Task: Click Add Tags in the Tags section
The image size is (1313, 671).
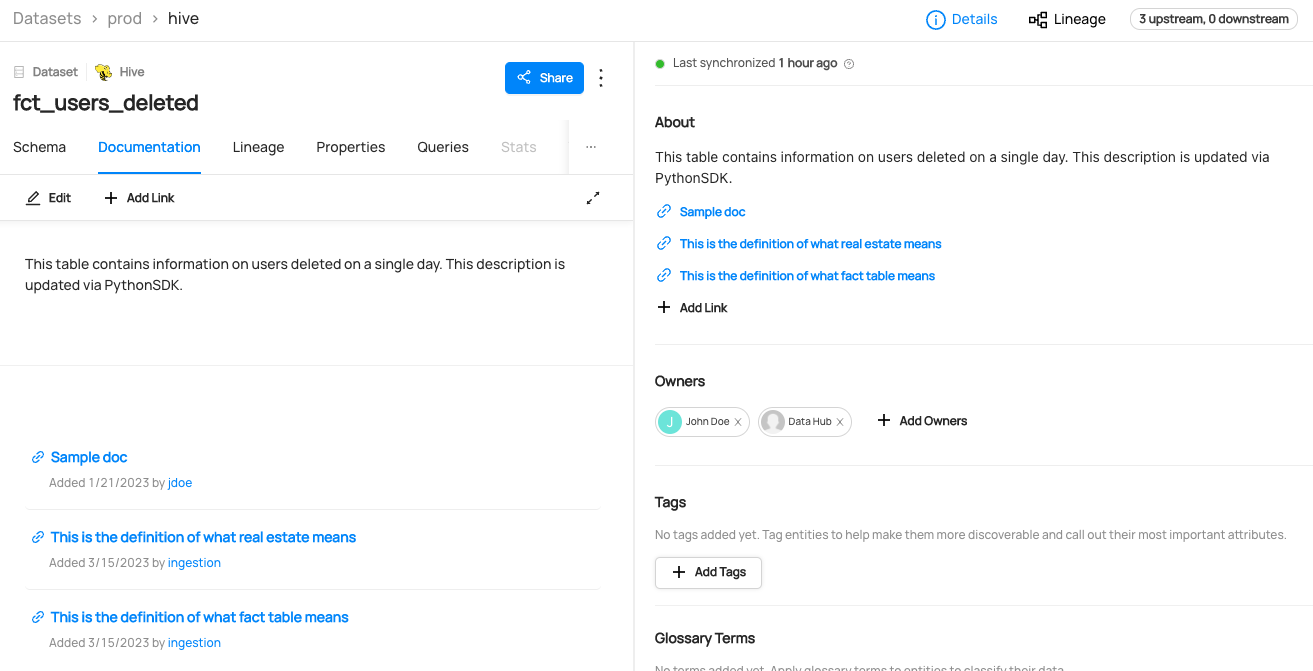Action: [x=708, y=572]
